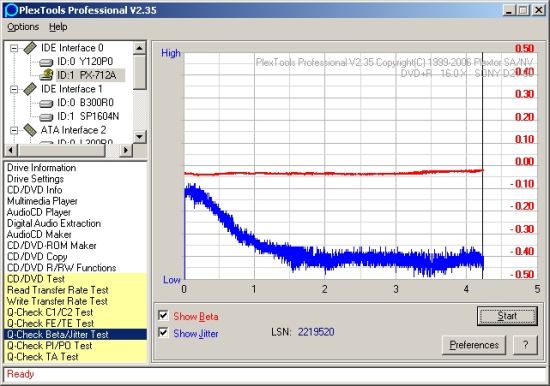Select Read Transfer Rate Test

click(x=75, y=290)
